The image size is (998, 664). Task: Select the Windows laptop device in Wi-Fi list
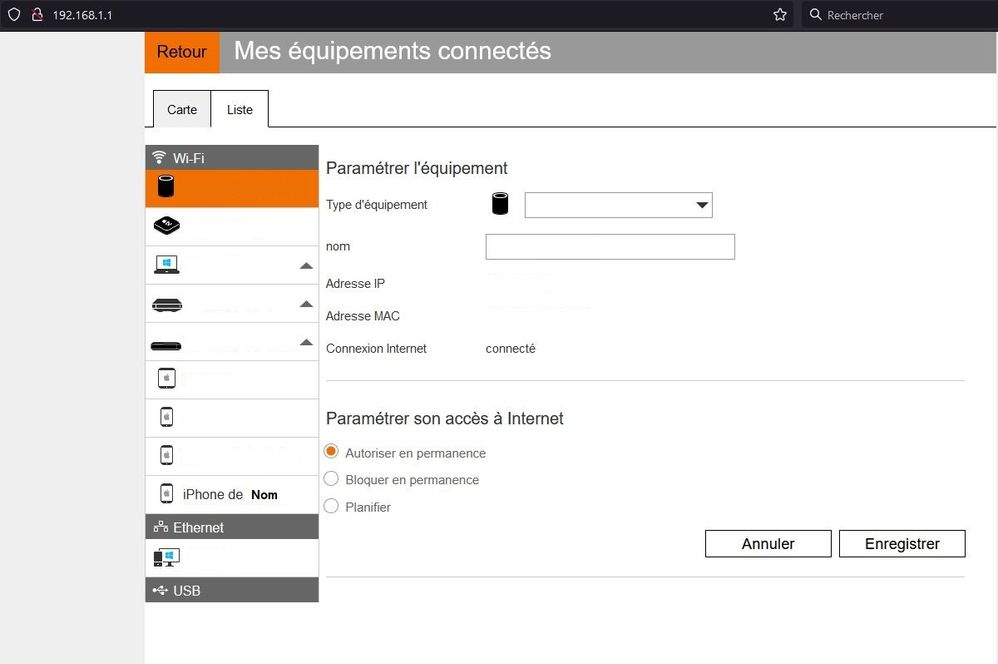pos(167,265)
